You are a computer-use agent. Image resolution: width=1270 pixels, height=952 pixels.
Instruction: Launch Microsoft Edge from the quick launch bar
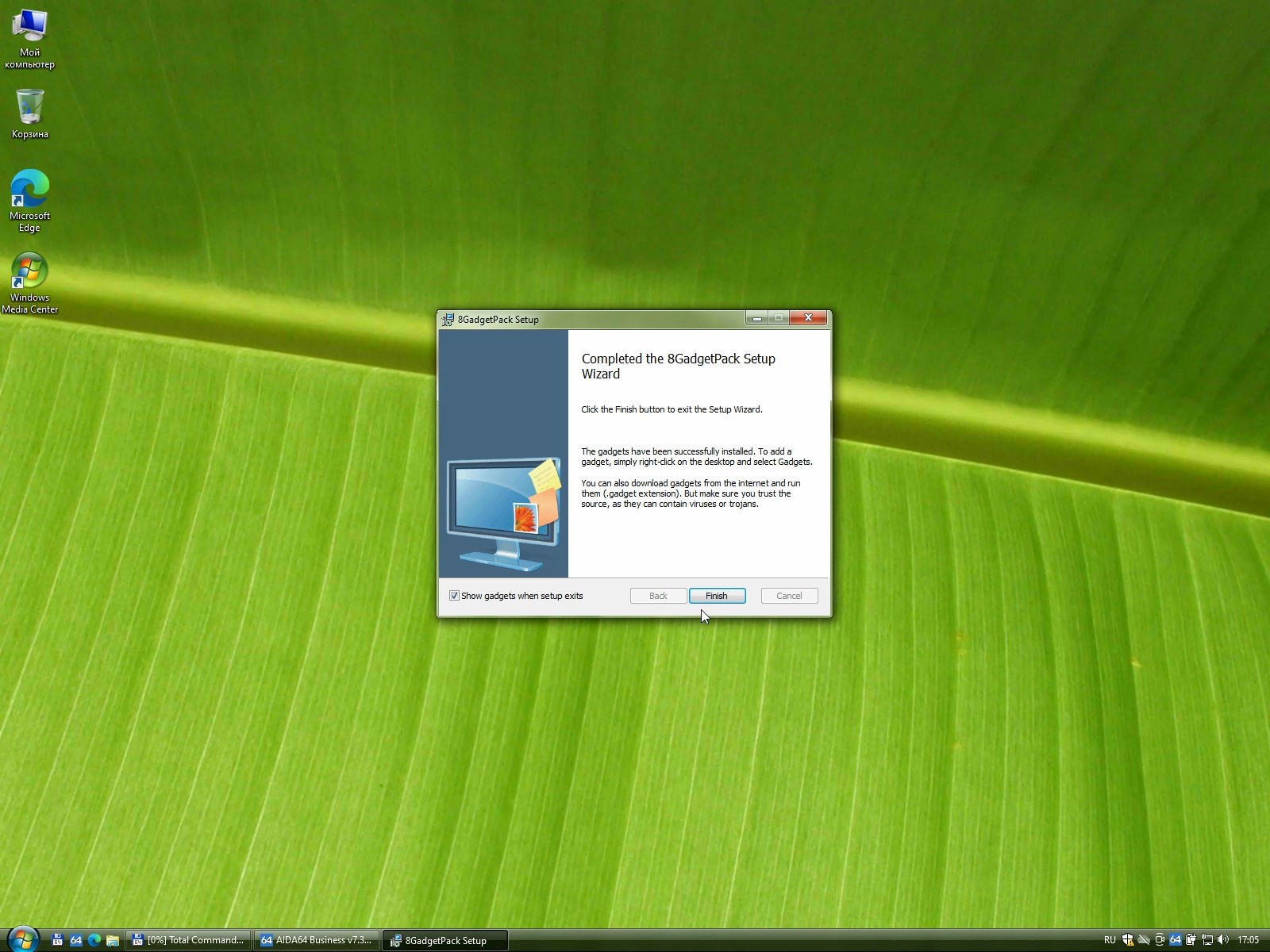[94, 940]
